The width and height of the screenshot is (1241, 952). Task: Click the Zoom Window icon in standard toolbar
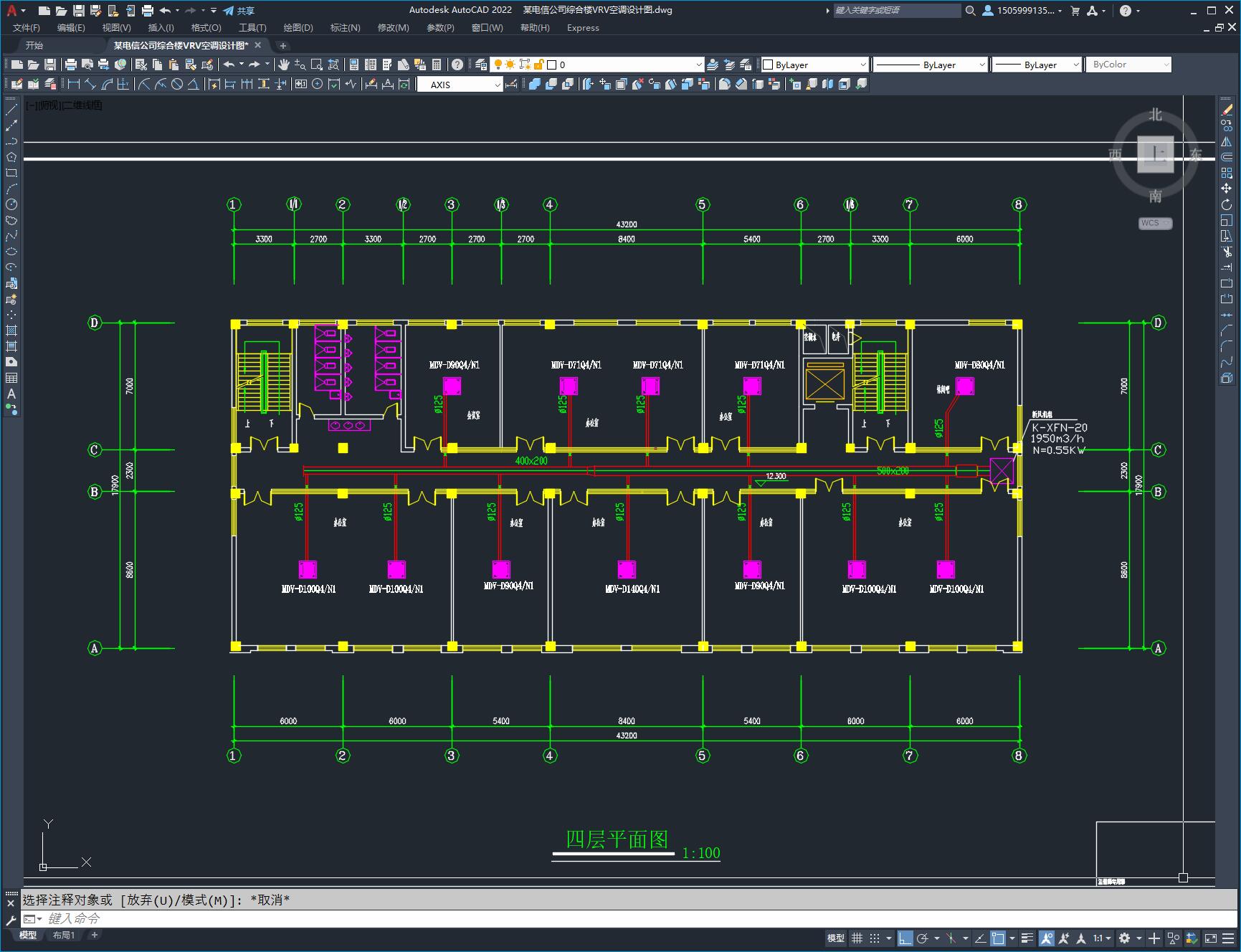317,65
